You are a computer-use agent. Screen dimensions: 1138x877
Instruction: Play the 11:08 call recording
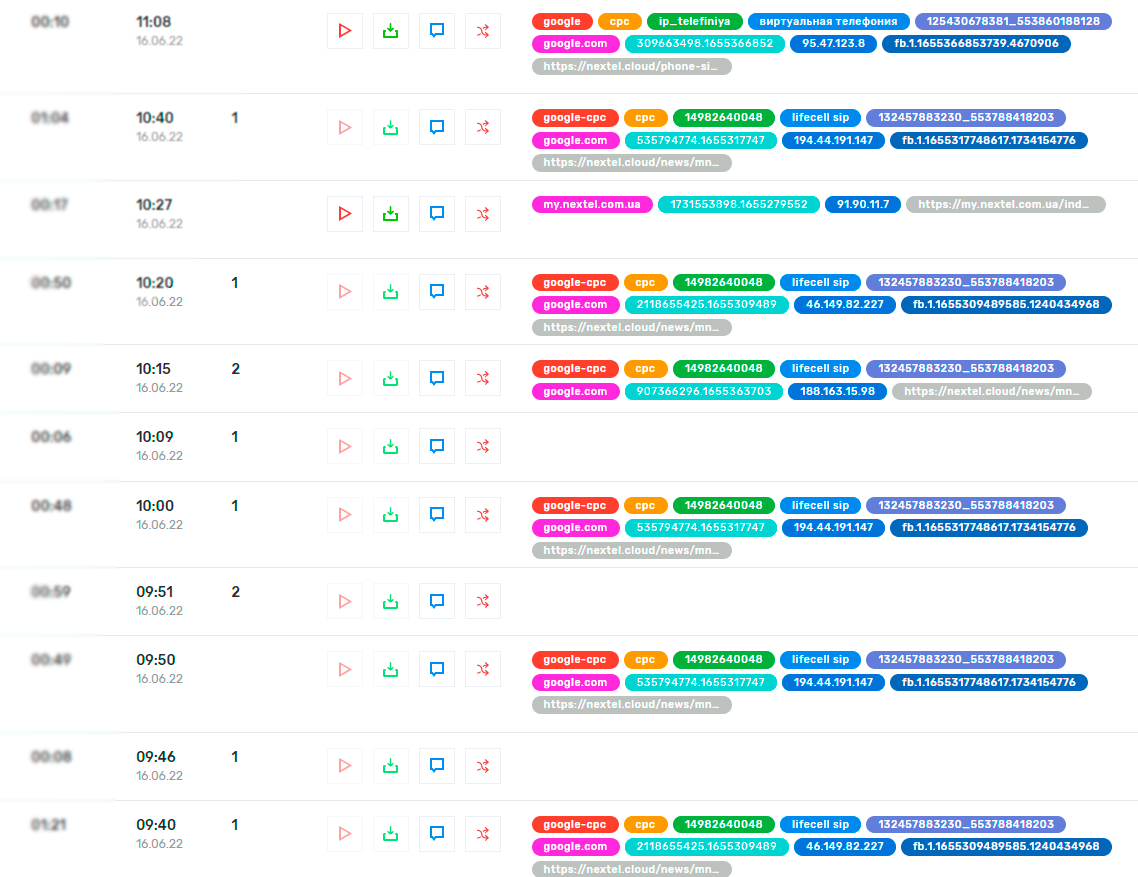[x=345, y=30]
